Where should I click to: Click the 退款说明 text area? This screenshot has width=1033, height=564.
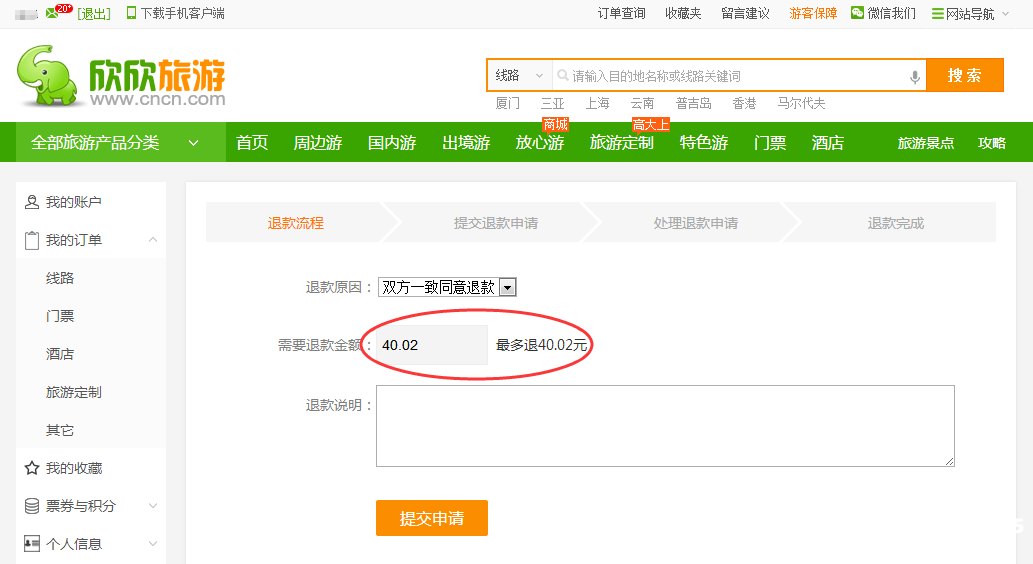pyautogui.click(x=665, y=426)
